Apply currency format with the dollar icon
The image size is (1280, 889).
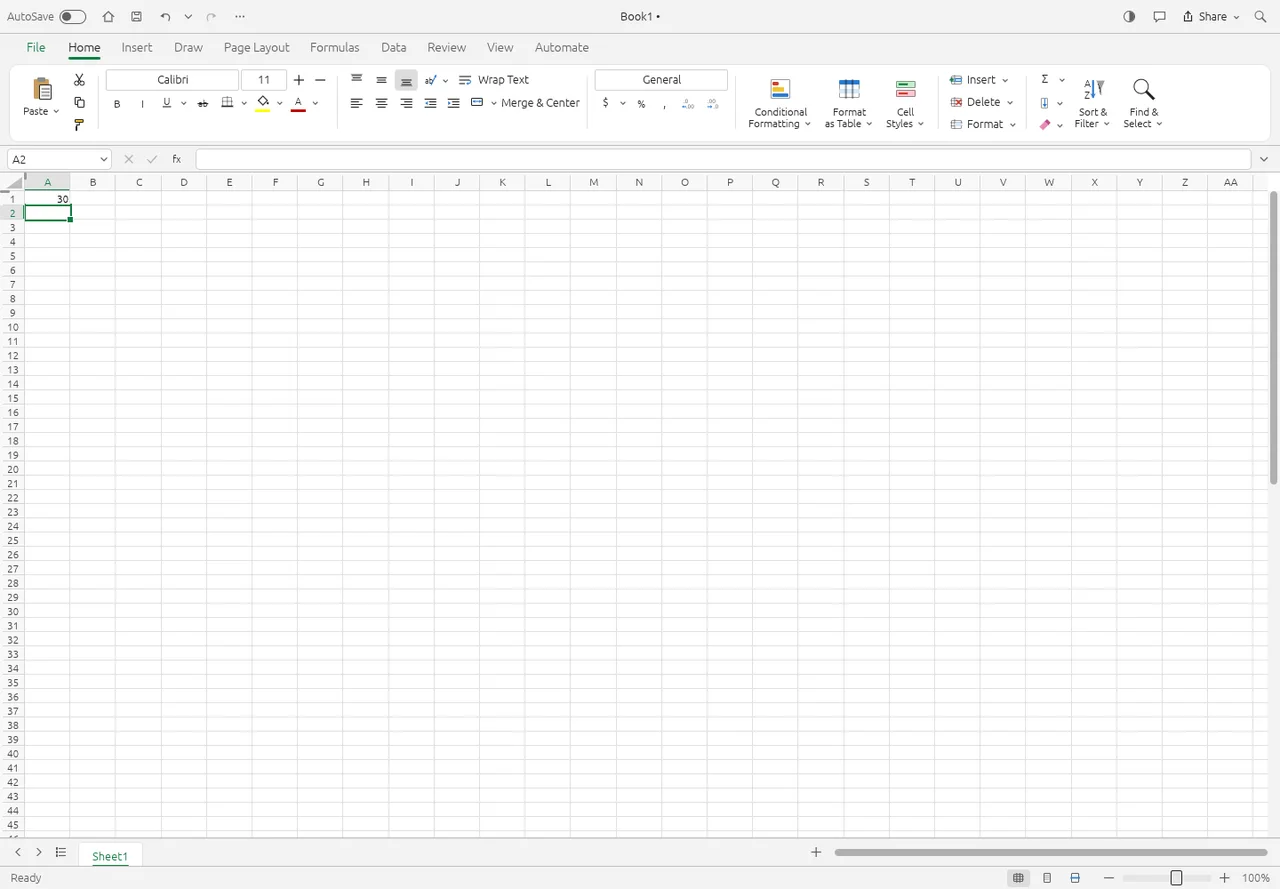(x=606, y=103)
